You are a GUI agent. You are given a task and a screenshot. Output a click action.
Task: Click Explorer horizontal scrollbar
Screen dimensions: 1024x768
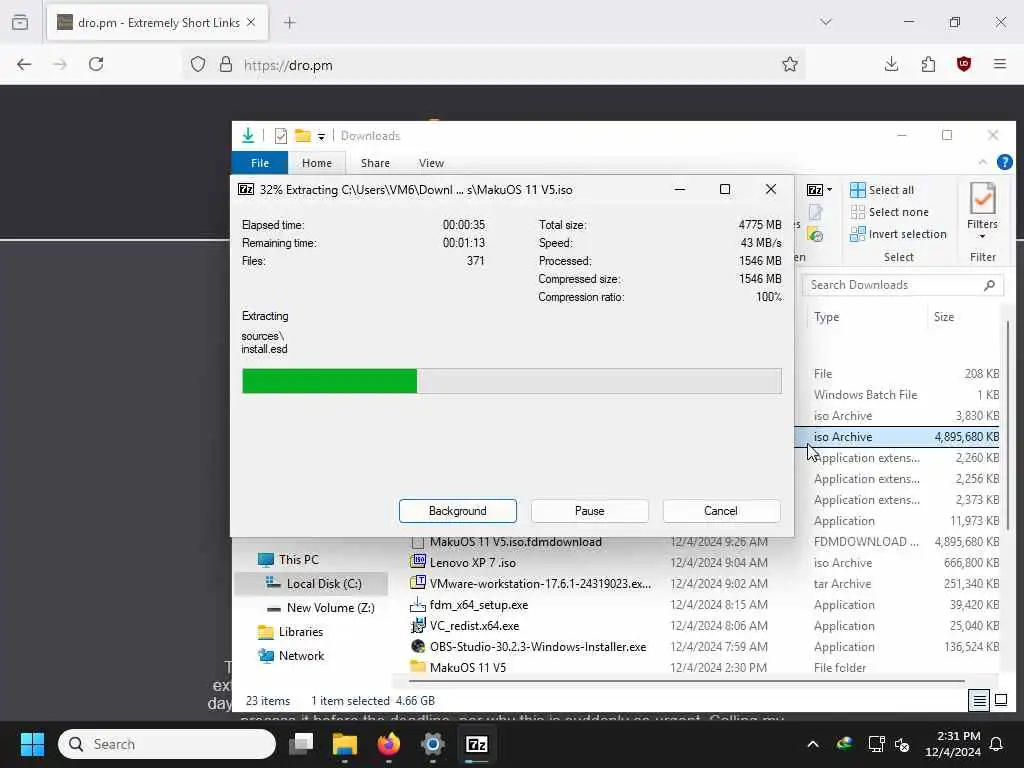686,681
